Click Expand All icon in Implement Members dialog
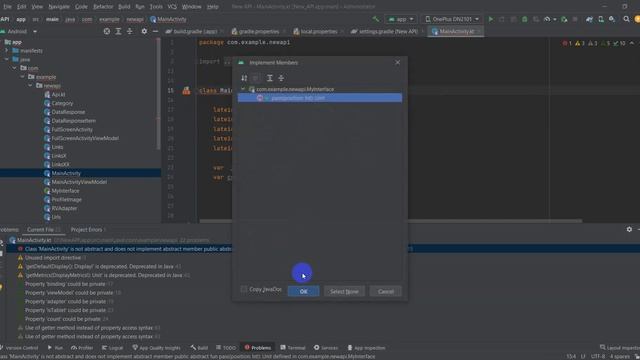640x360 pixels. pos(269,78)
